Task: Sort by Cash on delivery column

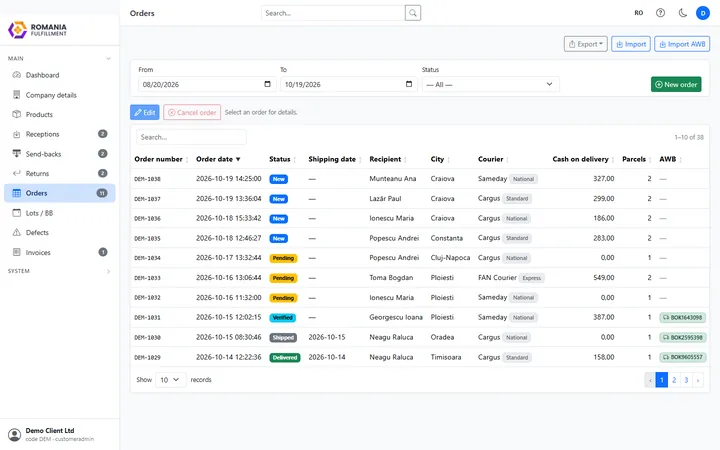Action: (x=583, y=159)
